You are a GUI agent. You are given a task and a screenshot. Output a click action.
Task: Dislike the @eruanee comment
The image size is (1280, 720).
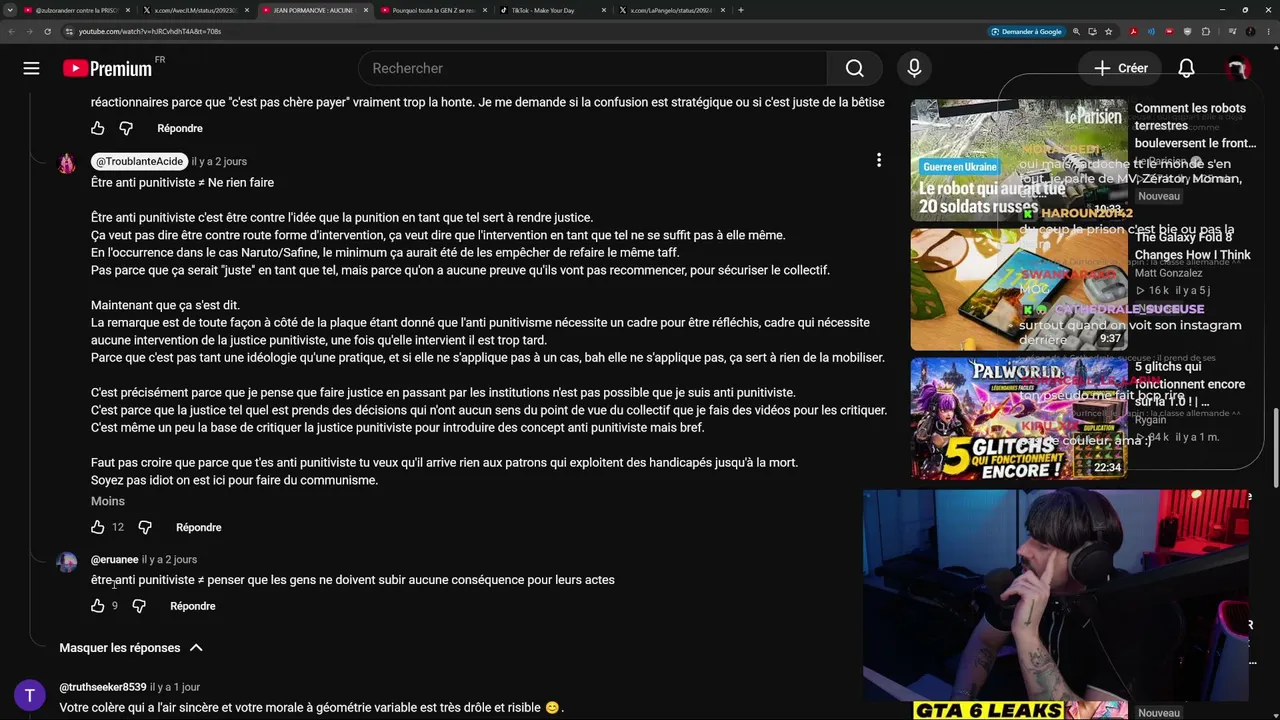[x=139, y=606]
